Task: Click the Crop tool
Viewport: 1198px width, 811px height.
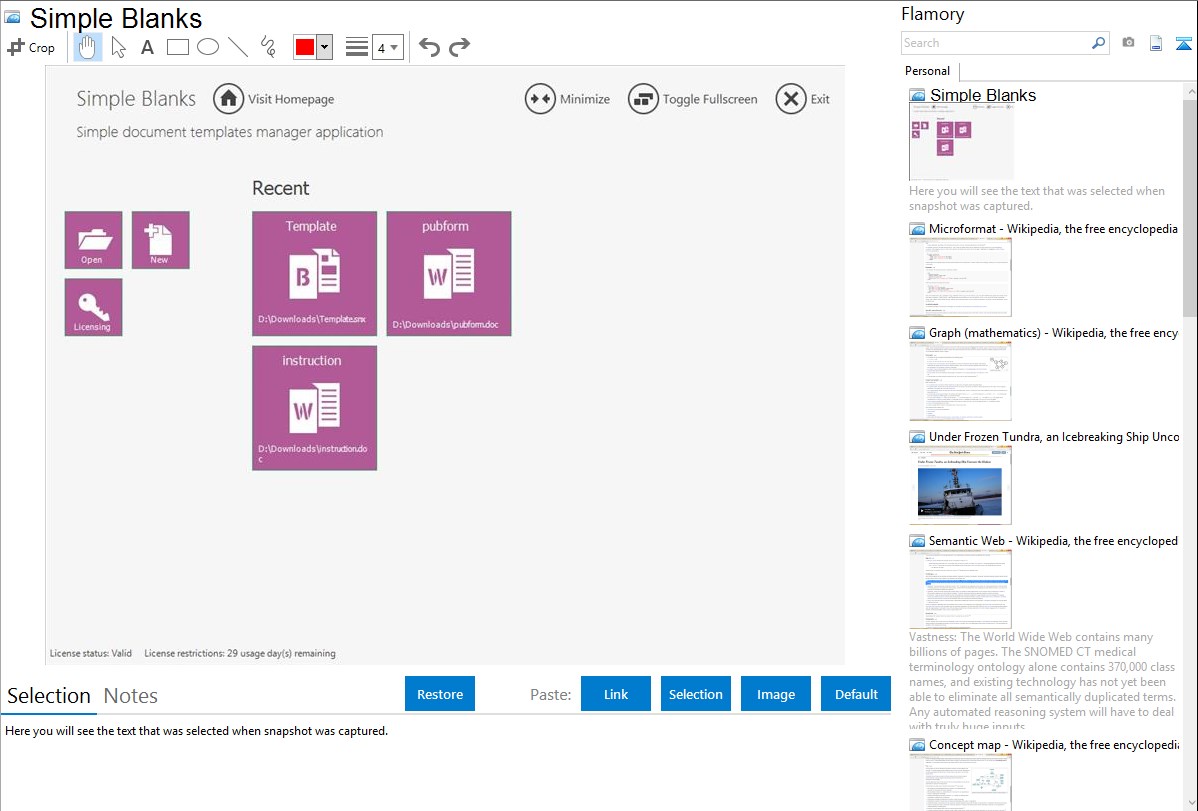Action: coord(31,47)
